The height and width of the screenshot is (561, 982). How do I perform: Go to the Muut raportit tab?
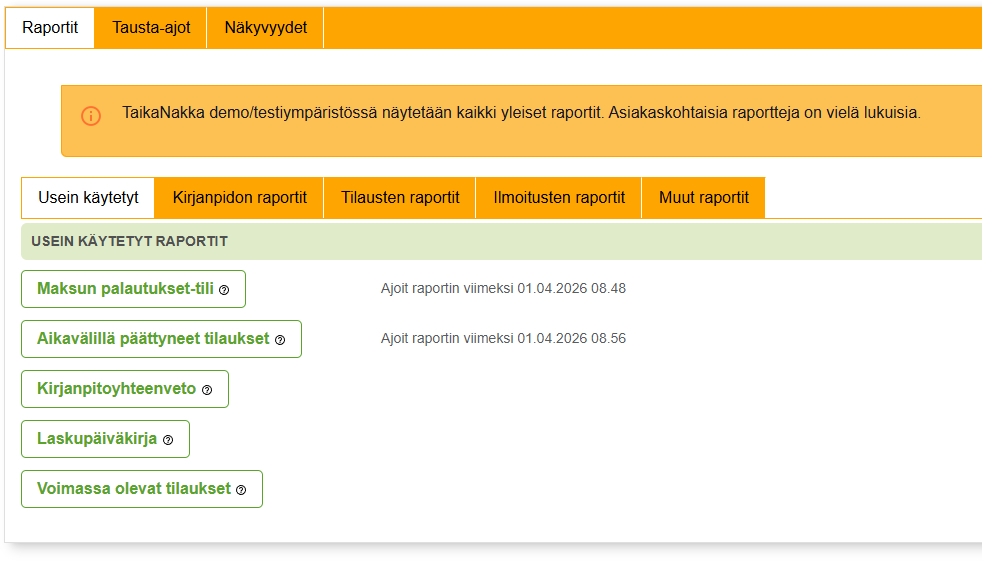[x=704, y=198]
